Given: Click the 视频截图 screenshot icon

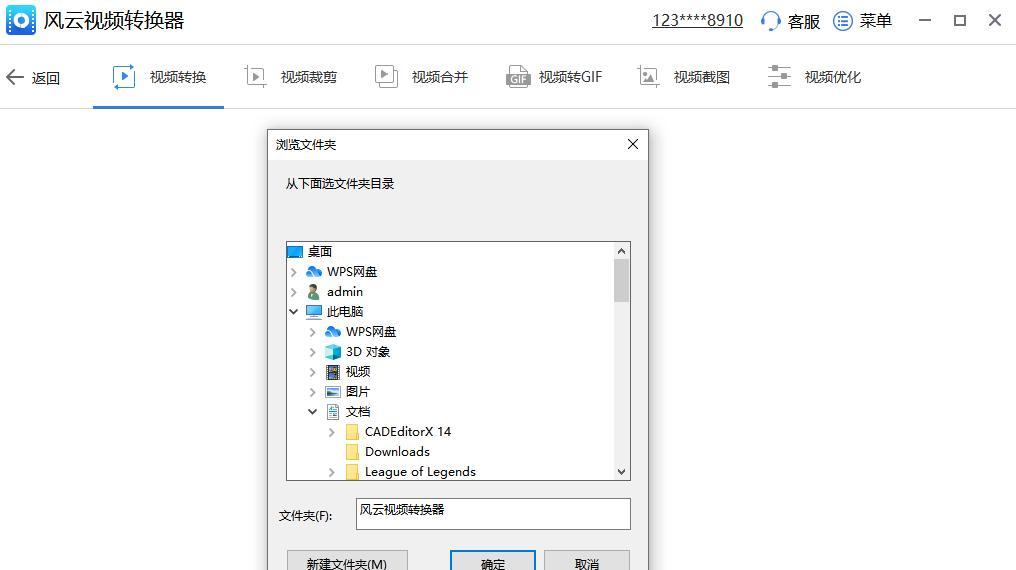Looking at the screenshot, I should click(648, 76).
